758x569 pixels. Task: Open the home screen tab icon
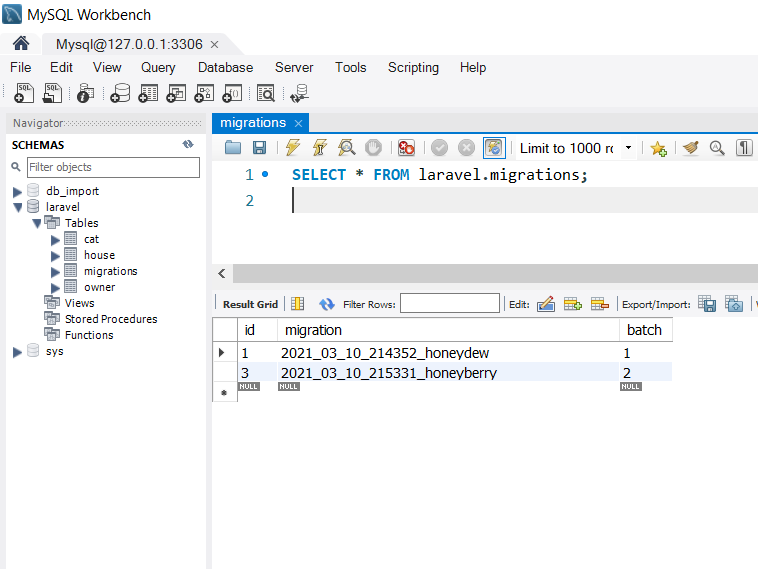[x=21, y=44]
